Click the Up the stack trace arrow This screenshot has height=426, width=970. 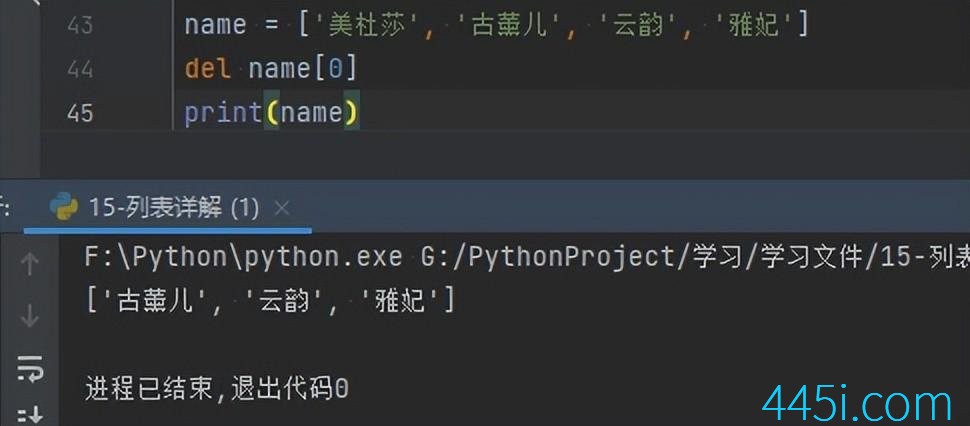pos(29,263)
